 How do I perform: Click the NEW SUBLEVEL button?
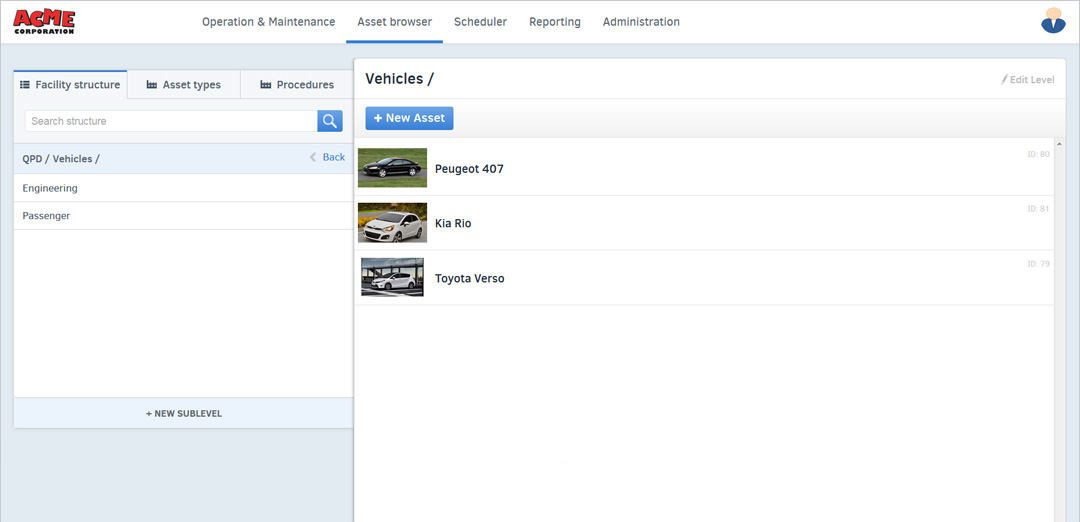[x=184, y=413]
